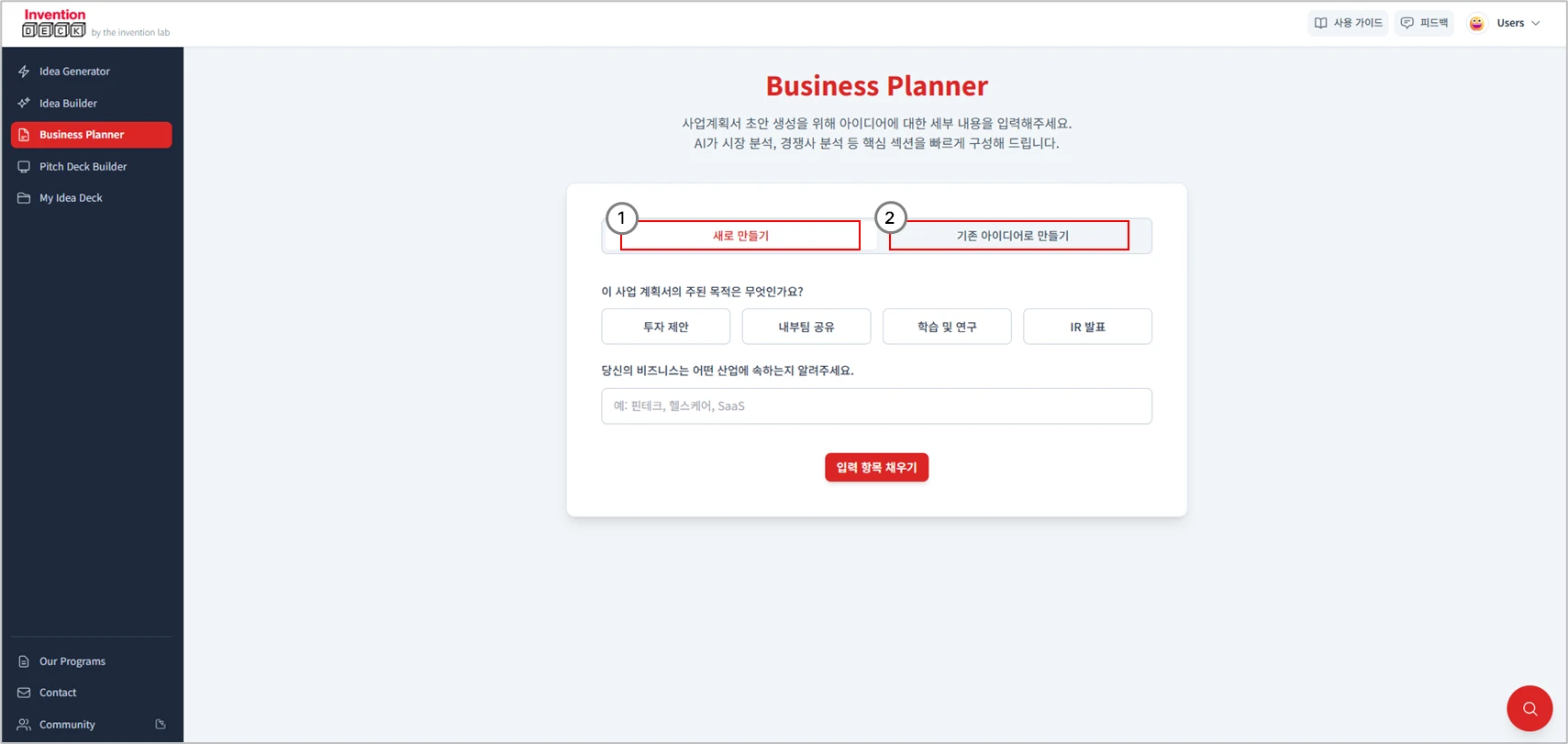Pick the IR 발표 purpose option
The image size is (1568, 744).
1086,327
